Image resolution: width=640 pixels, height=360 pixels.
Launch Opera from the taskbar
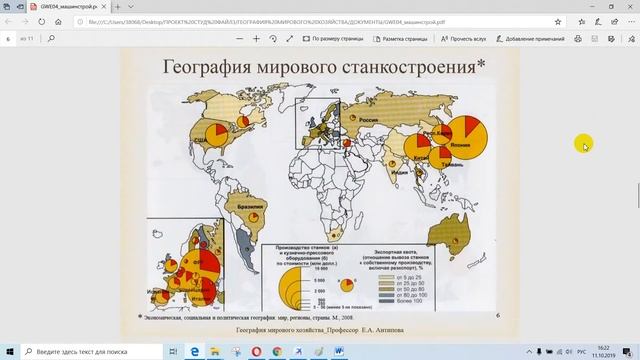click(256, 351)
